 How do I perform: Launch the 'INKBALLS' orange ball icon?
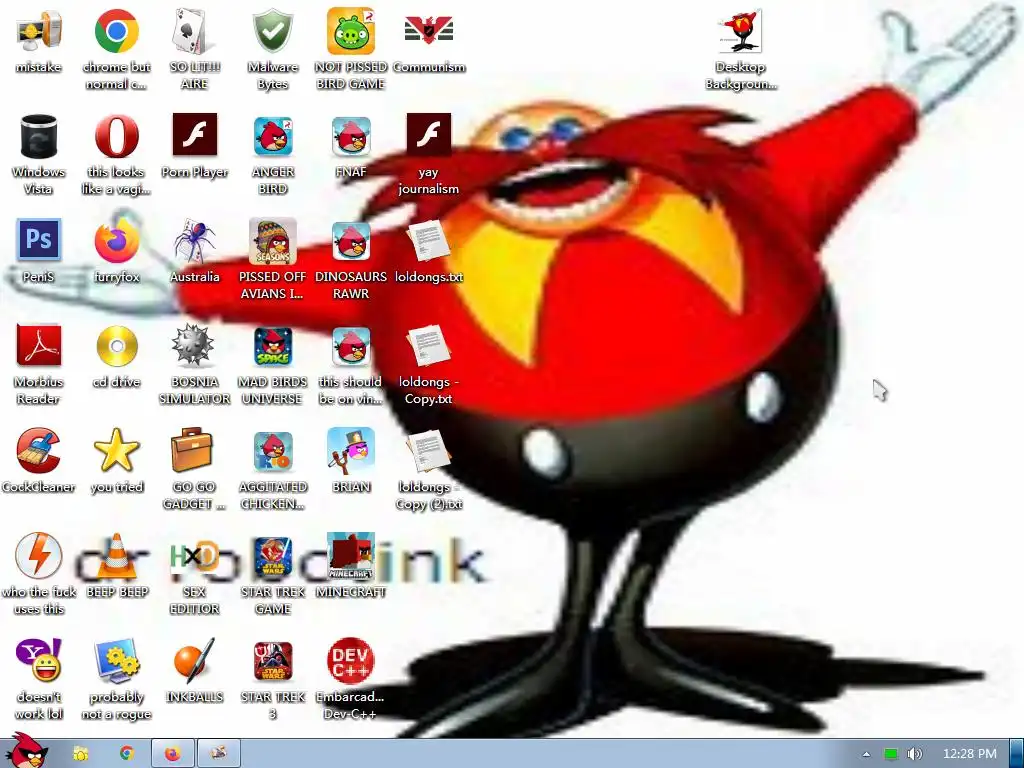(194, 660)
